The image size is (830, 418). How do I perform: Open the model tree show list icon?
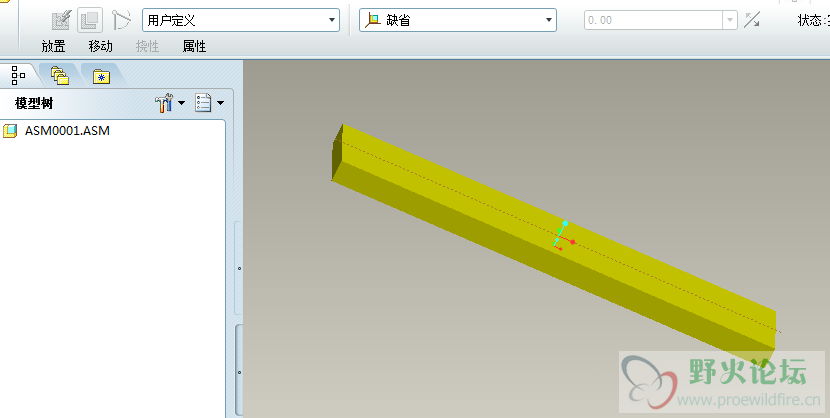point(203,103)
